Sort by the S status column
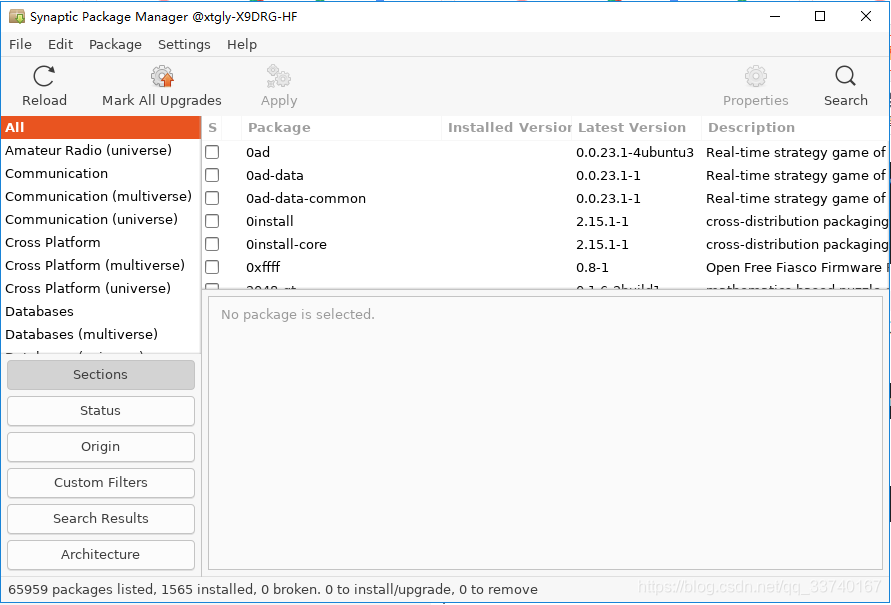Image resolution: width=891 pixels, height=605 pixels. 213,127
